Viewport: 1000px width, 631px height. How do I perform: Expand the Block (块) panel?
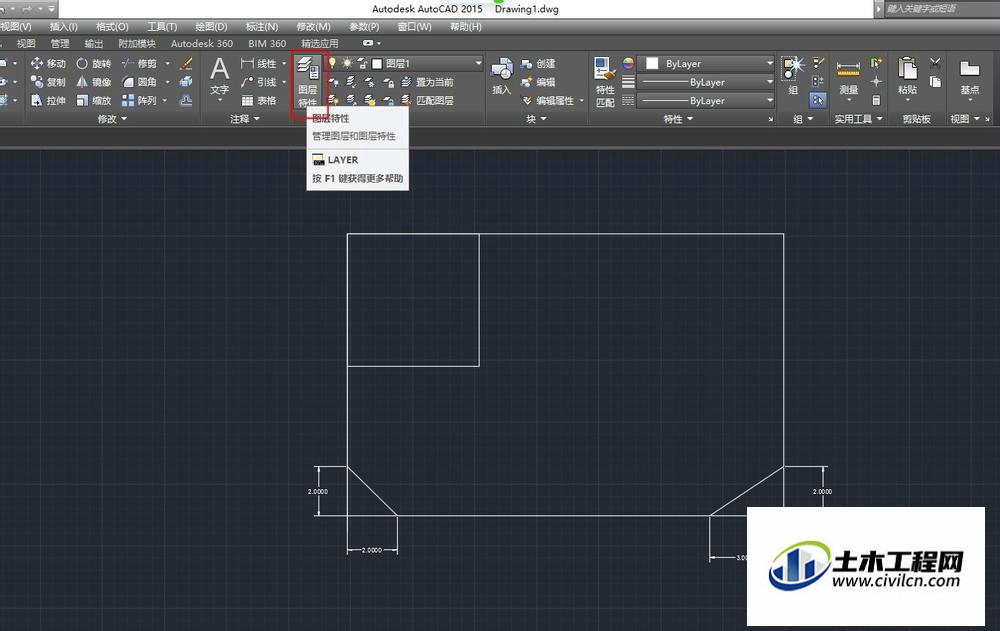click(x=536, y=119)
